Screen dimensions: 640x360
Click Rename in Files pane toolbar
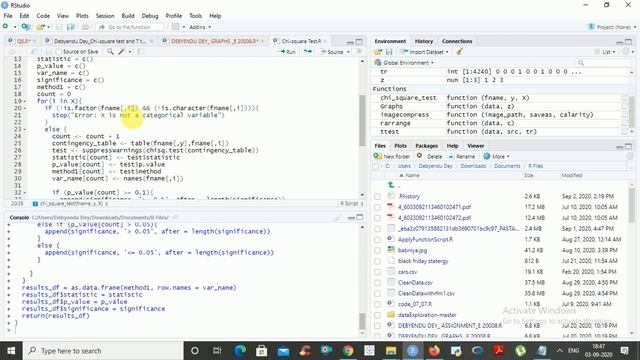coord(462,156)
